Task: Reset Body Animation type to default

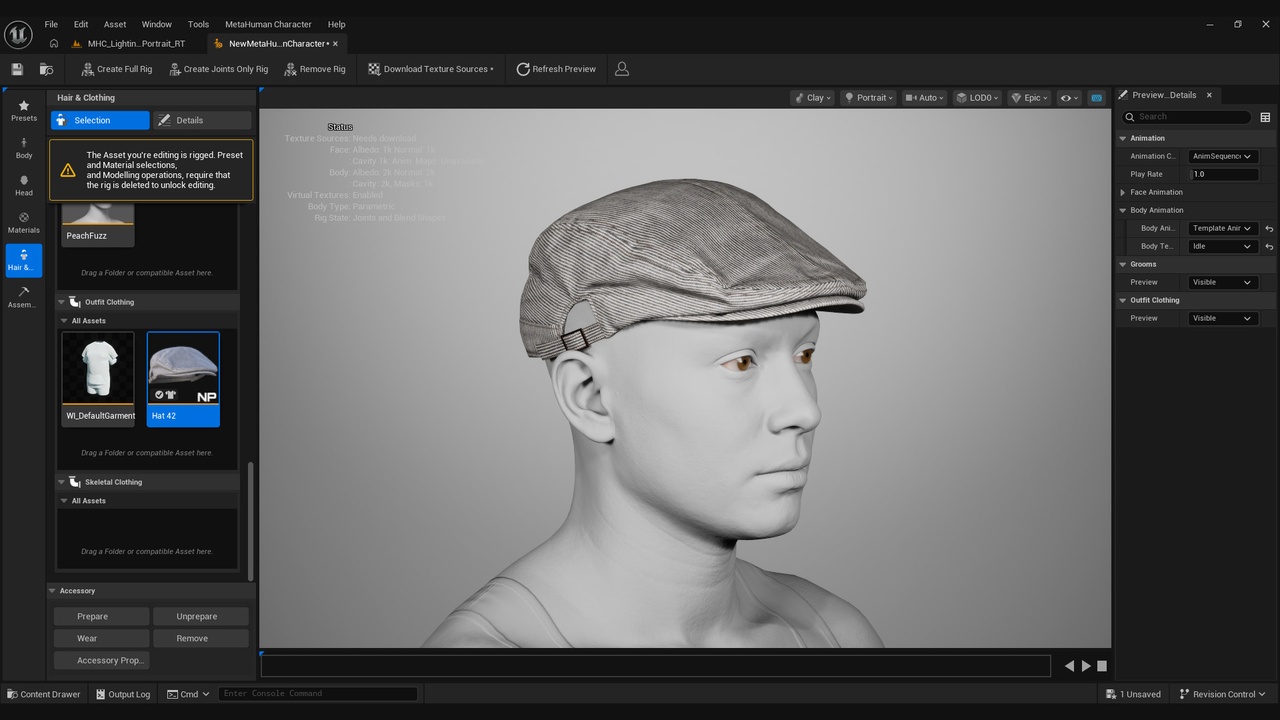Action: coord(1269,228)
